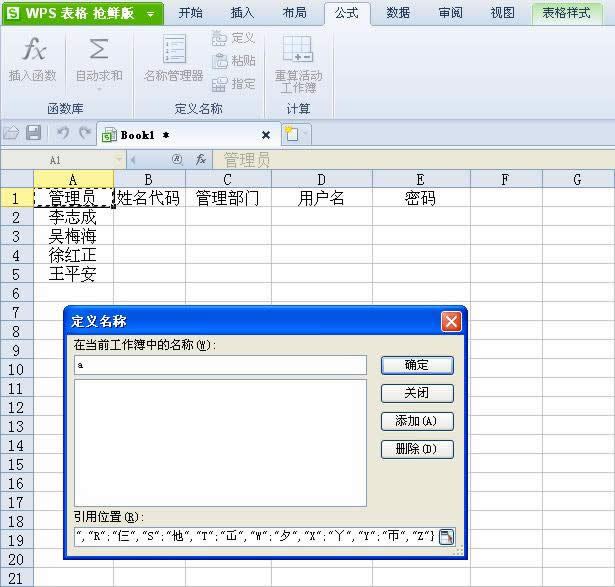Click the save floppy disk icon

[34, 133]
